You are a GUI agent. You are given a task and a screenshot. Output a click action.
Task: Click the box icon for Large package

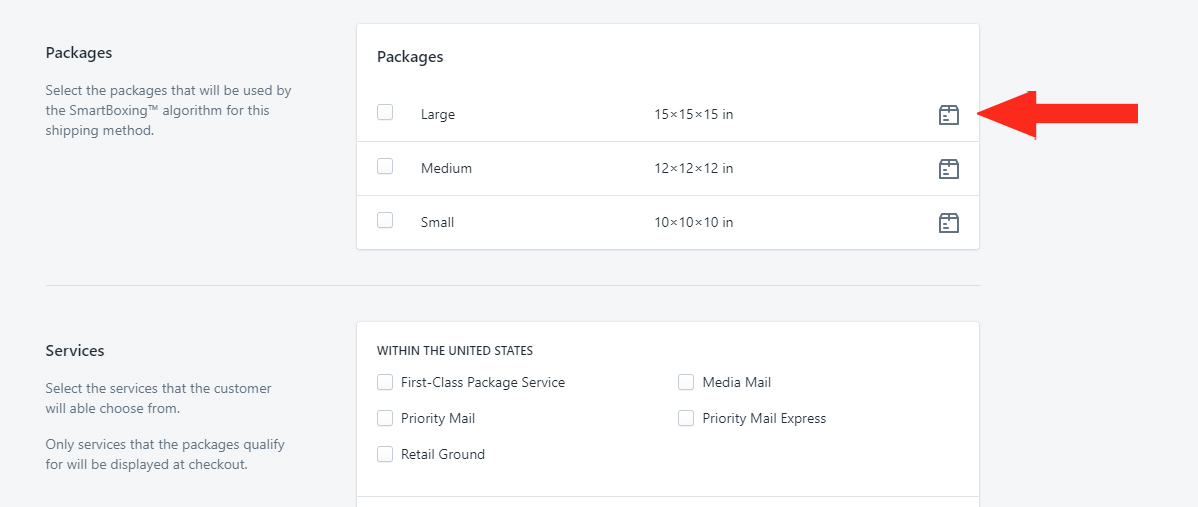948,115
